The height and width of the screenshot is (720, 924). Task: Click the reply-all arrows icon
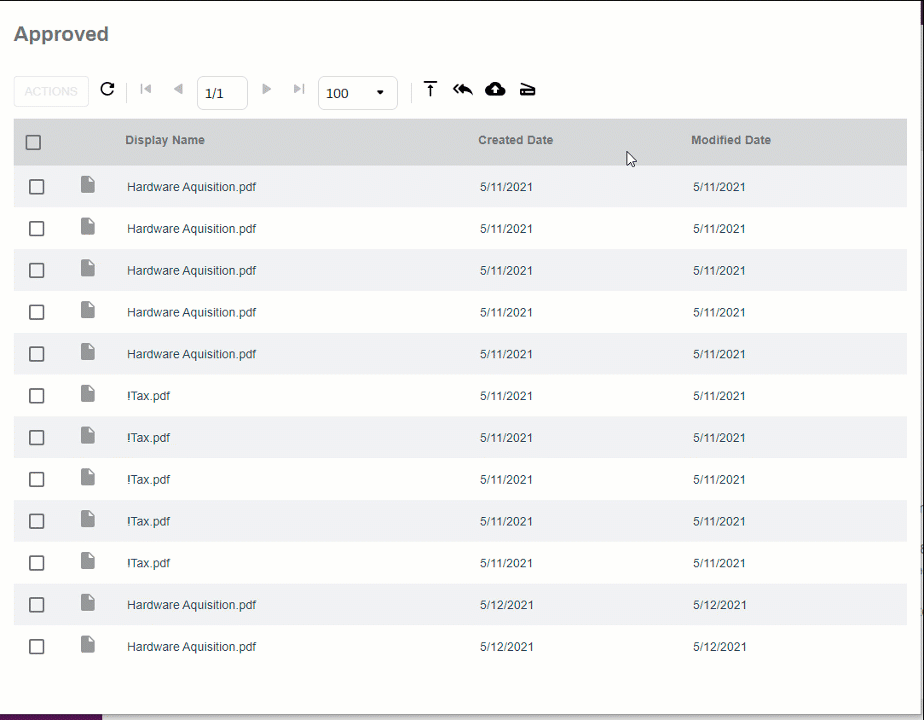pos(463,89)
